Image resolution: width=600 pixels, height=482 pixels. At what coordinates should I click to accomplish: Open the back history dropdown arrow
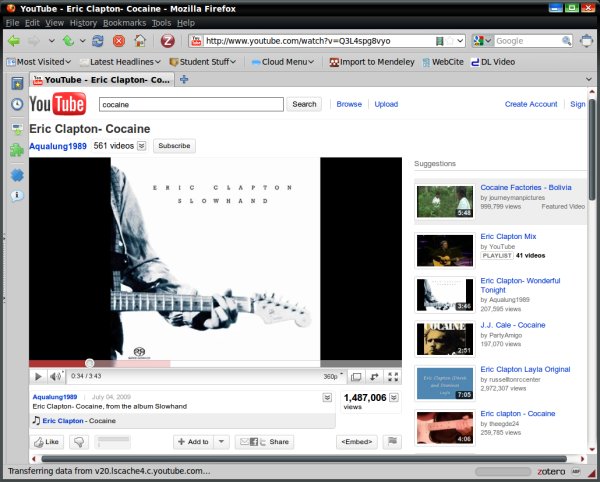[52, 41]
